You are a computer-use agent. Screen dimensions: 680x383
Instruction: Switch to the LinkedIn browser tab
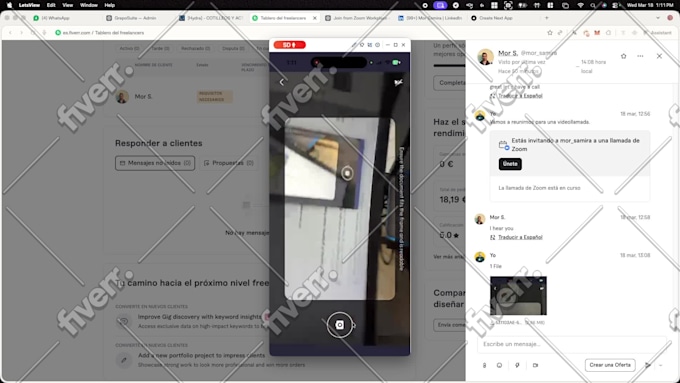(430, 18)
